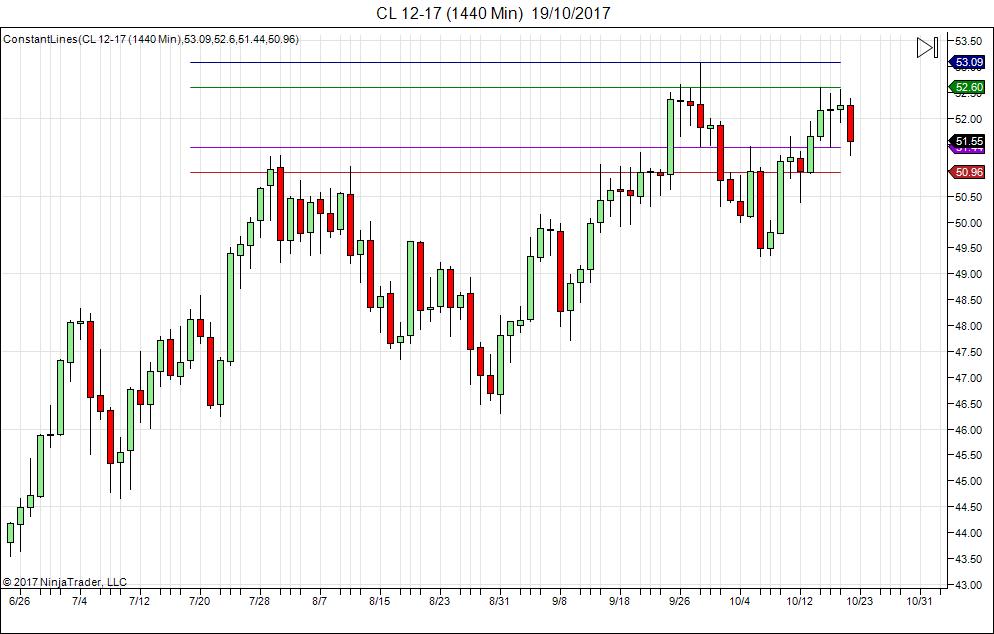Select the green 52.6 horizontal line
This screenshot has width=994, height=634.
coord(515,87)
